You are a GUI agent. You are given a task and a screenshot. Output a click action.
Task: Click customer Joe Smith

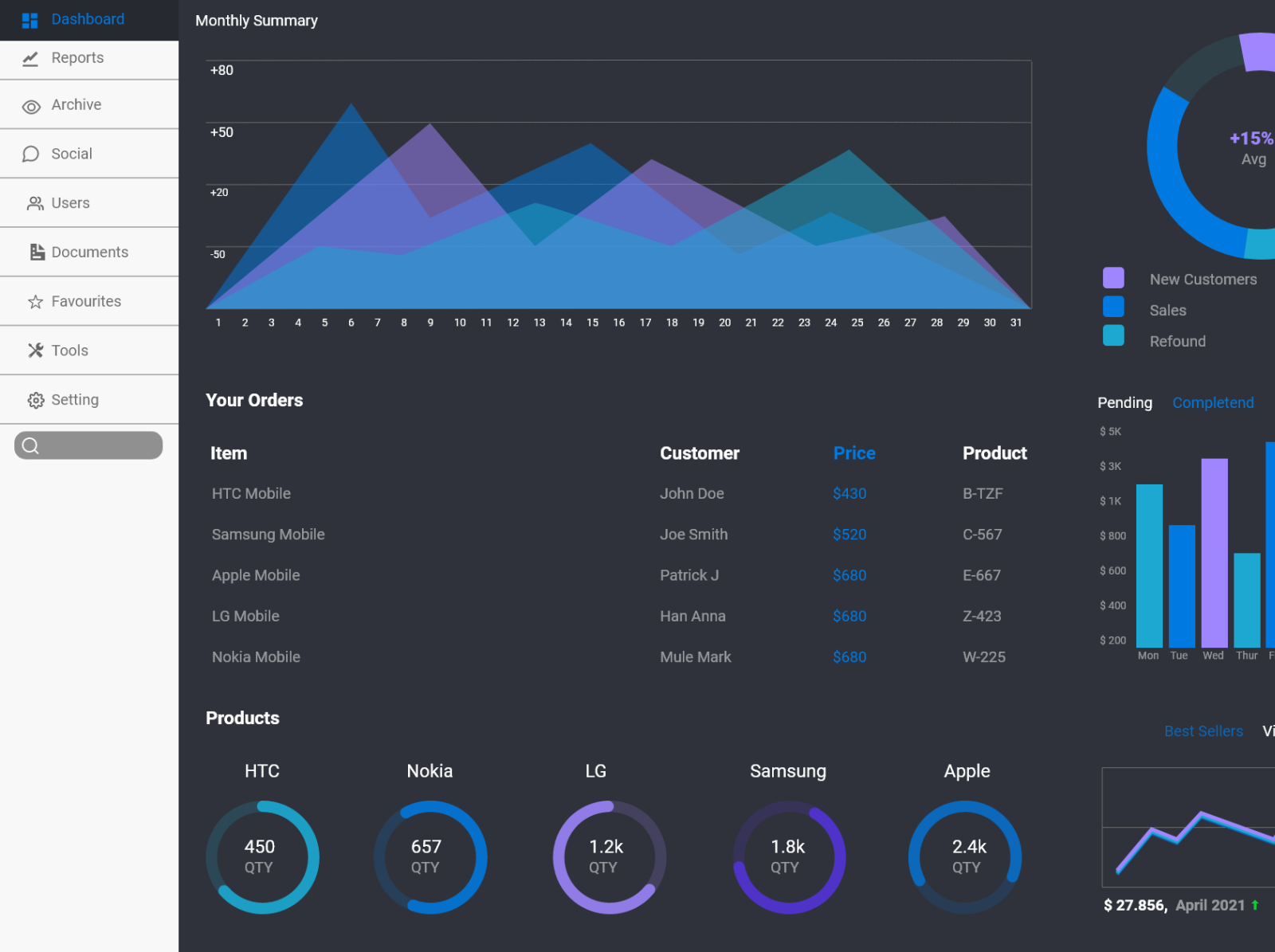(693, 535)
